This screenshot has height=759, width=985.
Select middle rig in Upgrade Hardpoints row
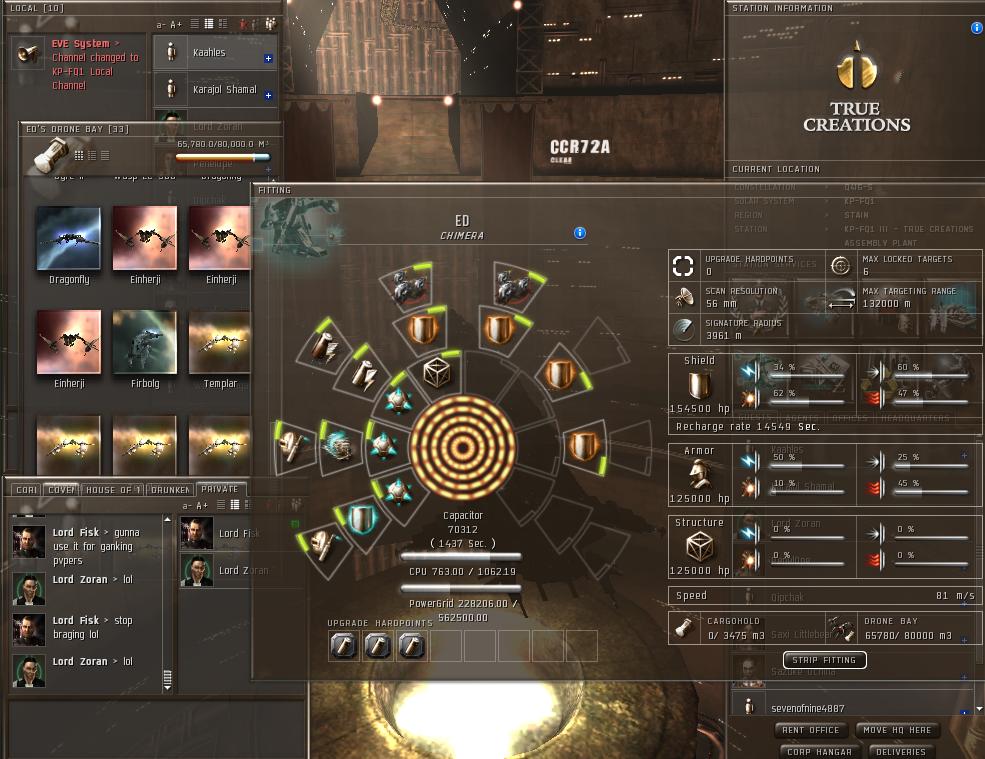[378, 645]
